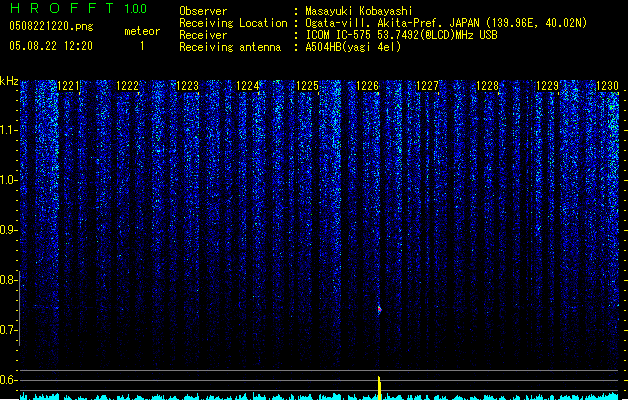Click the HROFFT 1.0.0 title text
629x400 pixels.
click(x=79, y=8)
